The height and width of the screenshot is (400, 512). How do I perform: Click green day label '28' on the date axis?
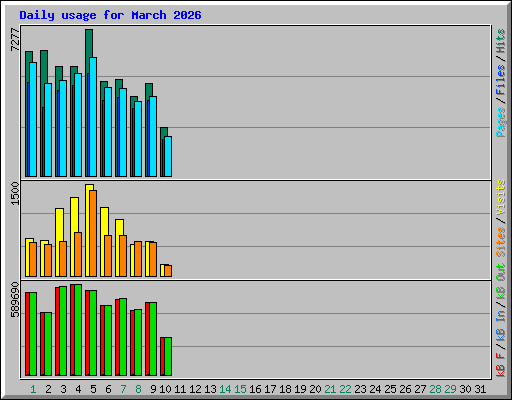coord(435,389)
